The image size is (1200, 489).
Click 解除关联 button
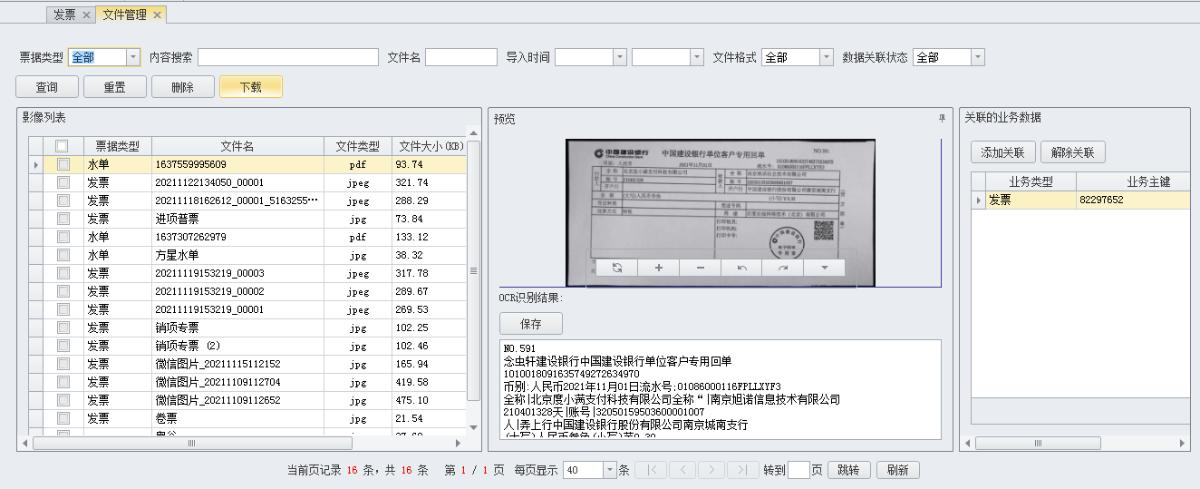[1073, 153]
